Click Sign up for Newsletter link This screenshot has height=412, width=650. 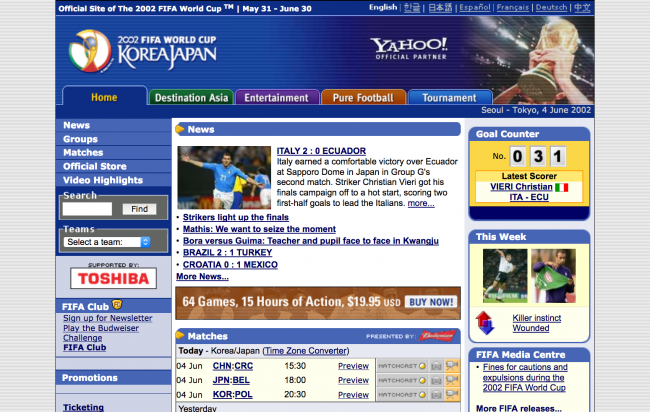click(108, 318)
